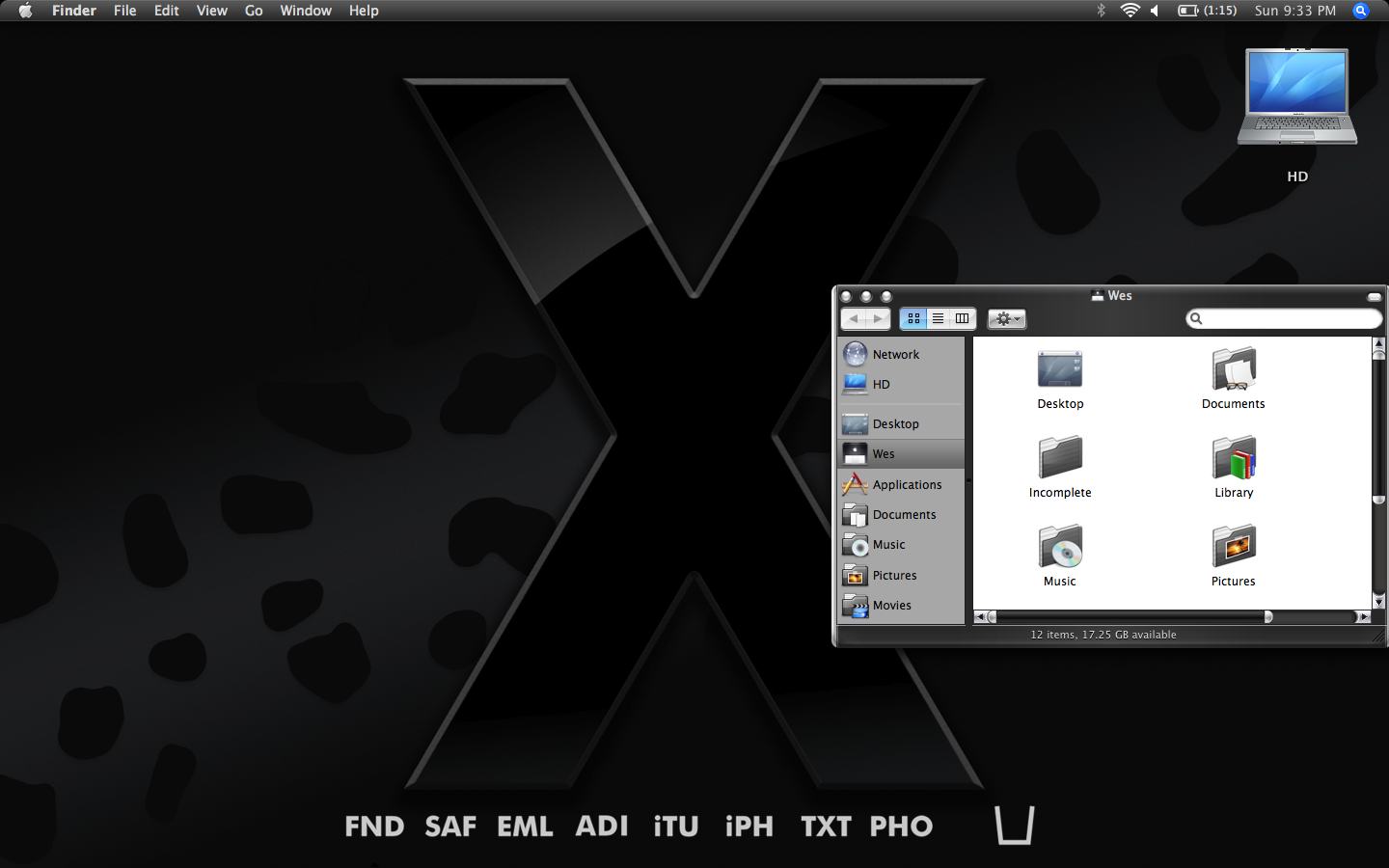Open the Finder menu
Viewport: 1389px width, 868px height.
(74, 11)
